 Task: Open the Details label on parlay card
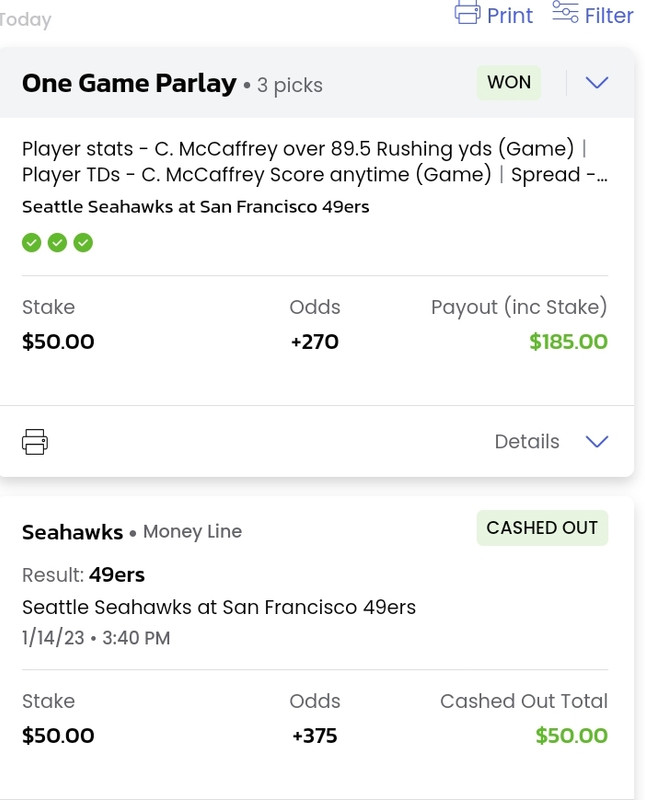click(x=527, y=441)
